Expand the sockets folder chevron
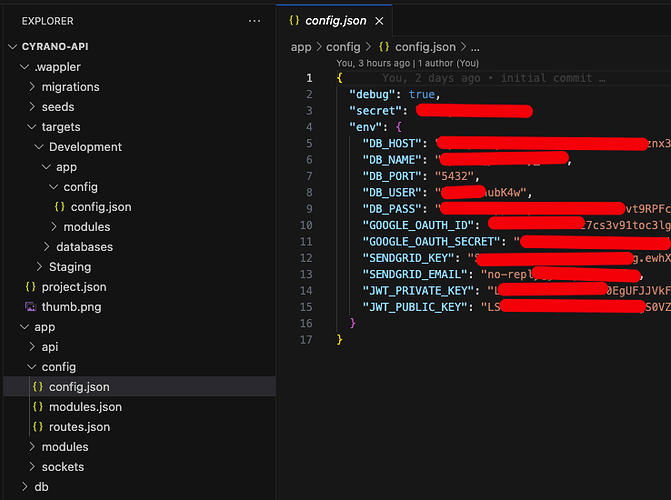This screenshot has height=500, width=671. [x=32, y=467]
